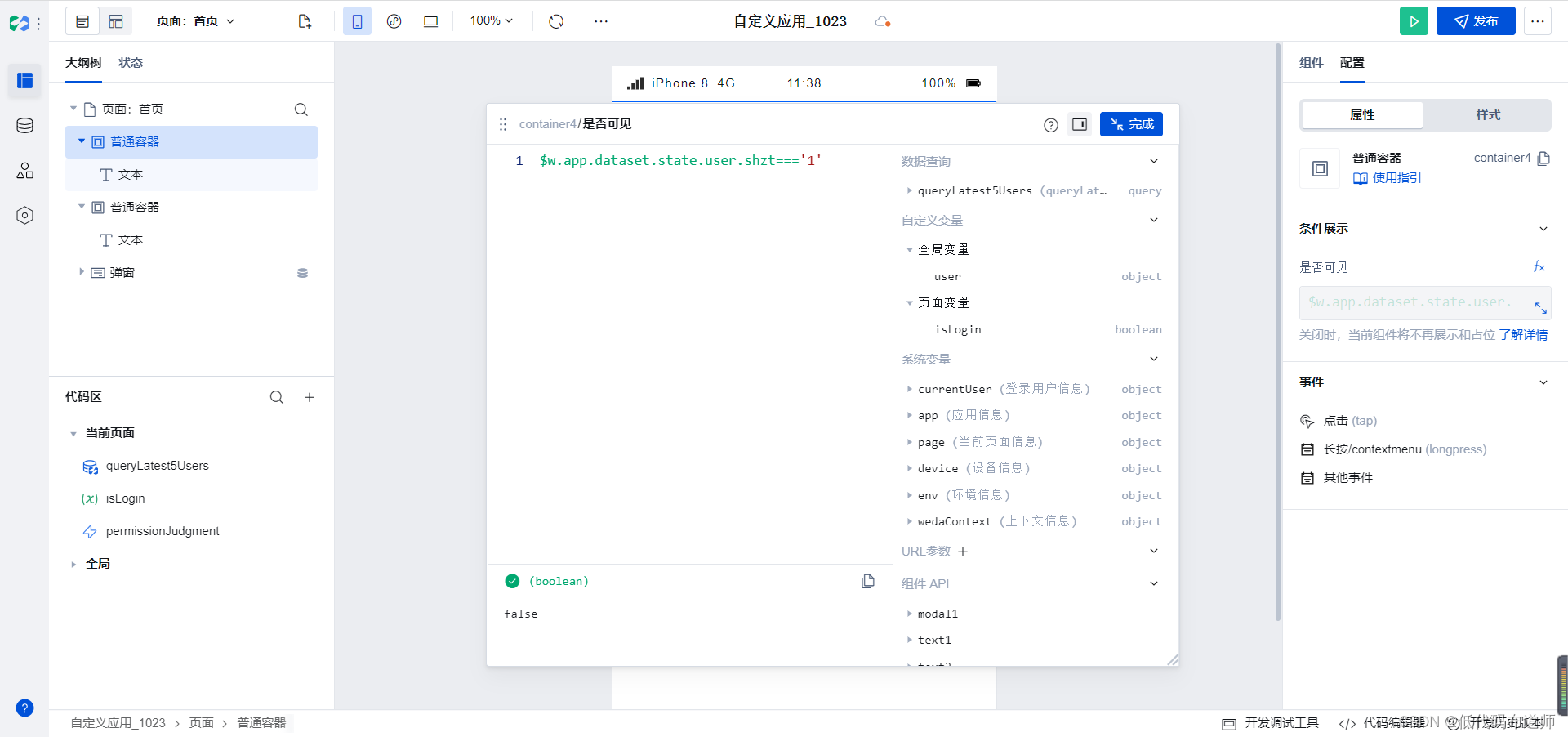
Task: Collapse the 页面: 首页 tree node
Action: click(73, 109)
